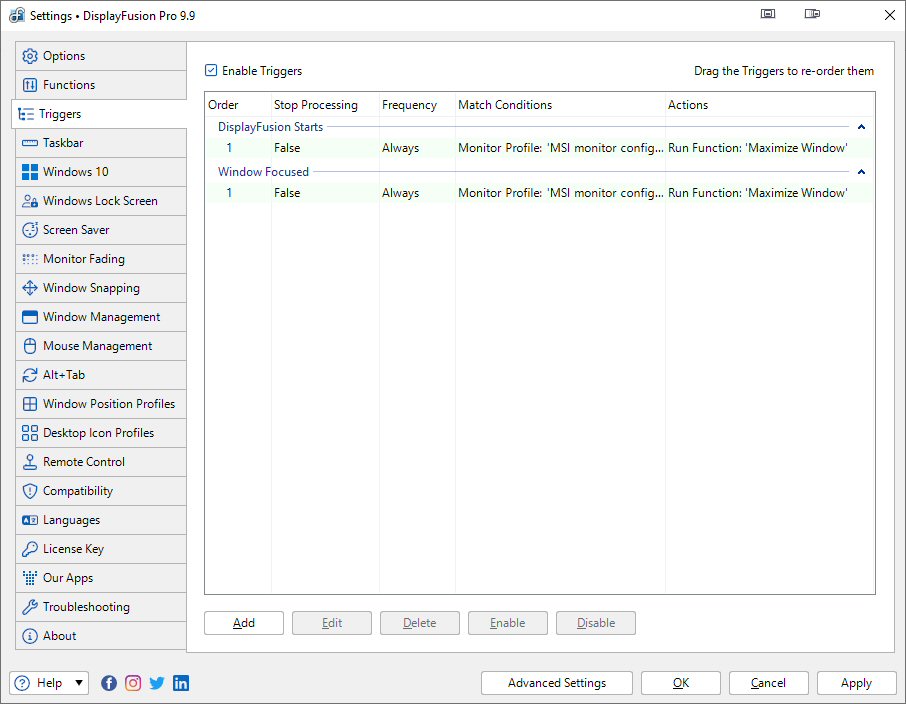The width and height of the screenshot is (906, 704).
Task: Click the split-monitor icon in title bar
Action: (x=812, y=15)
